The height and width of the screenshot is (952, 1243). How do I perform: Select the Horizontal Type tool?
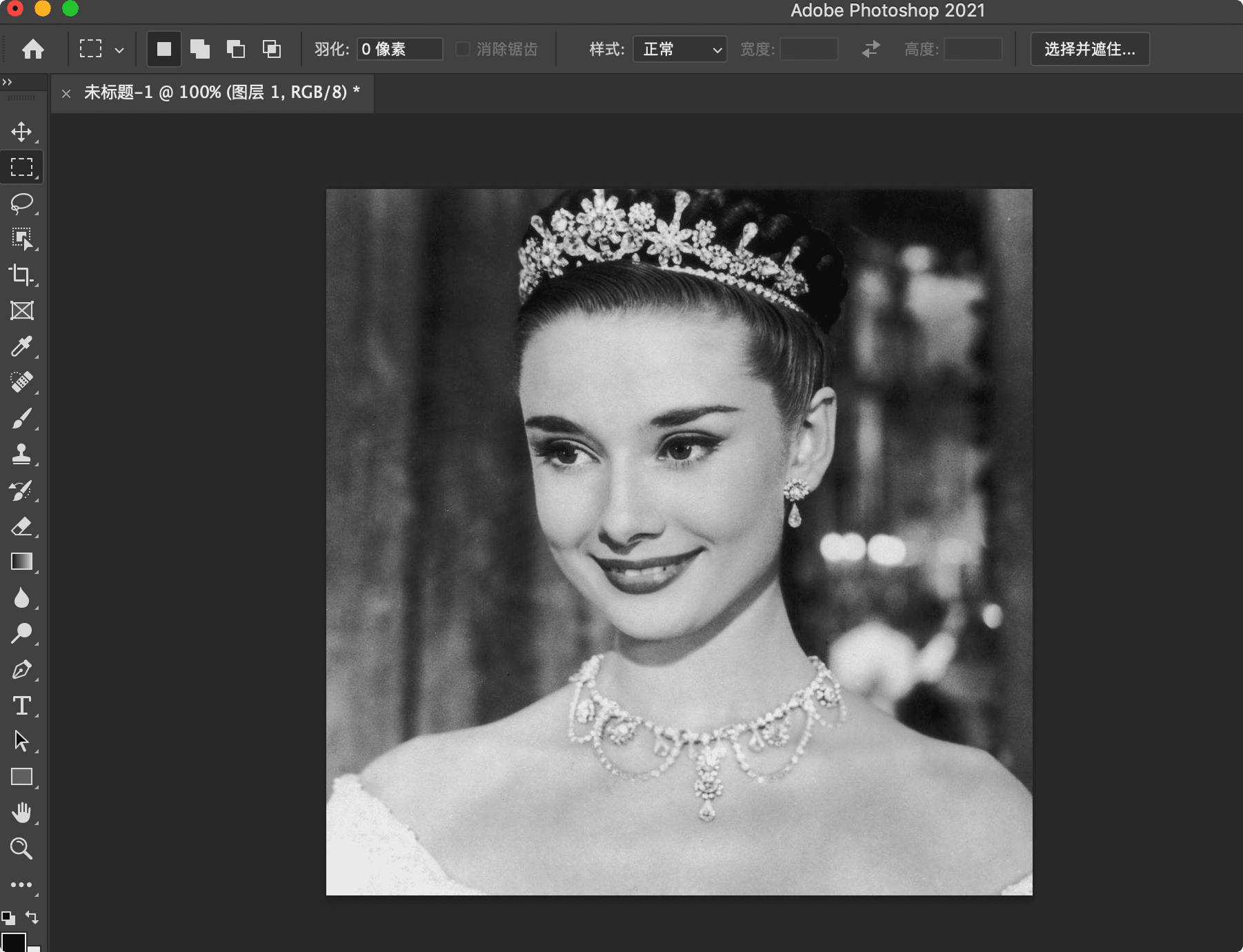coord(21,705)
